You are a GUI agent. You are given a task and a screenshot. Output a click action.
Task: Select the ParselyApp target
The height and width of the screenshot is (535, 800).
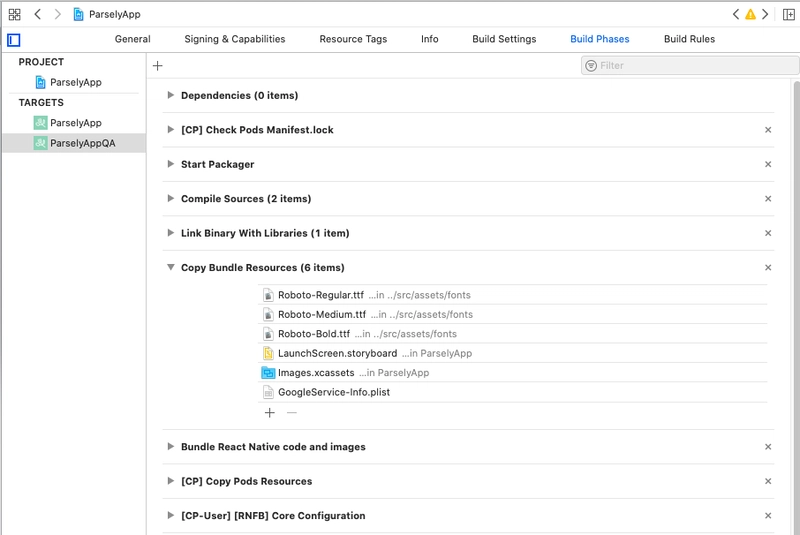[x=75, y=123]
